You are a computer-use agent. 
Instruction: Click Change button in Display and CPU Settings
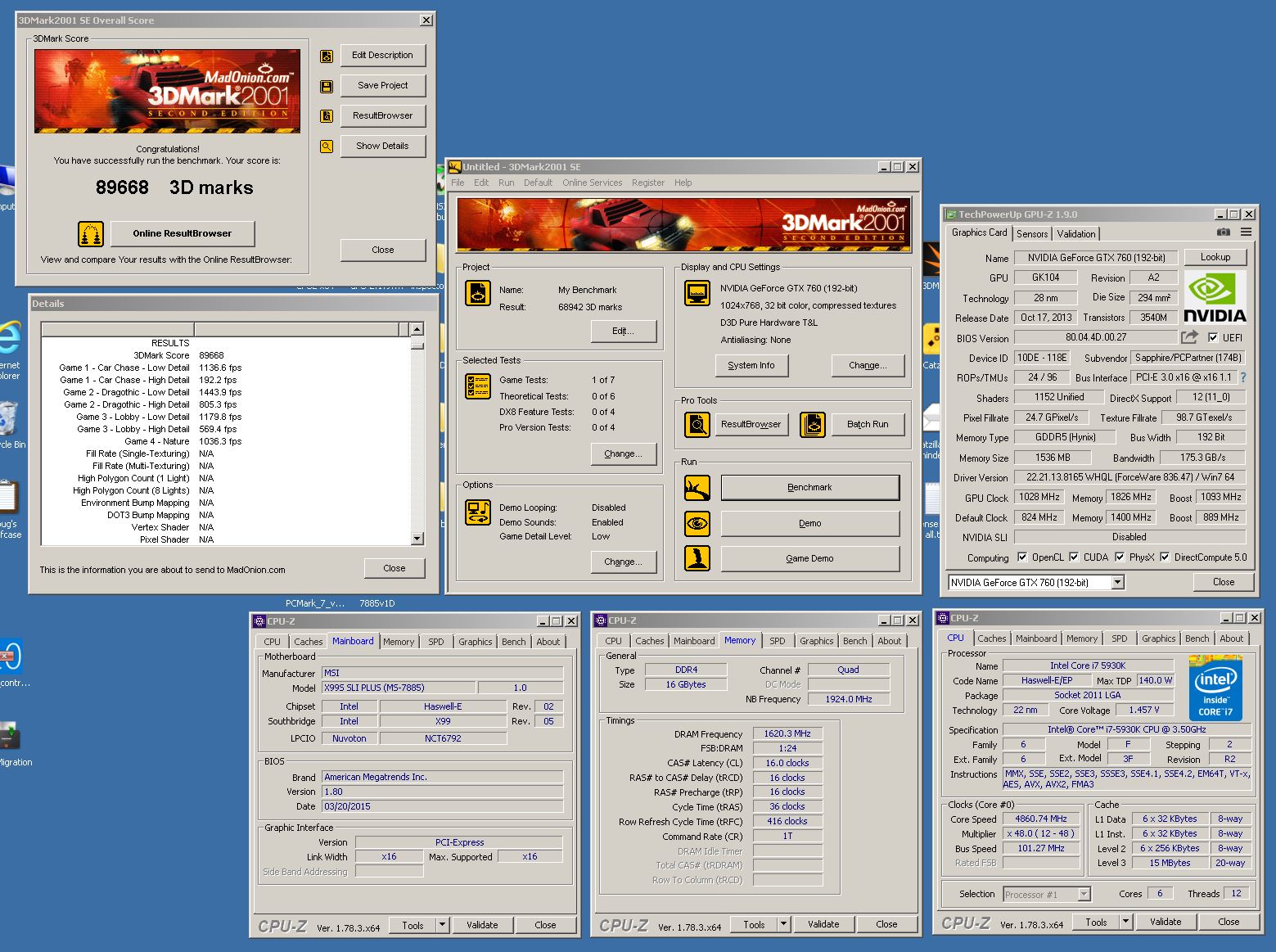coord(868,366)
